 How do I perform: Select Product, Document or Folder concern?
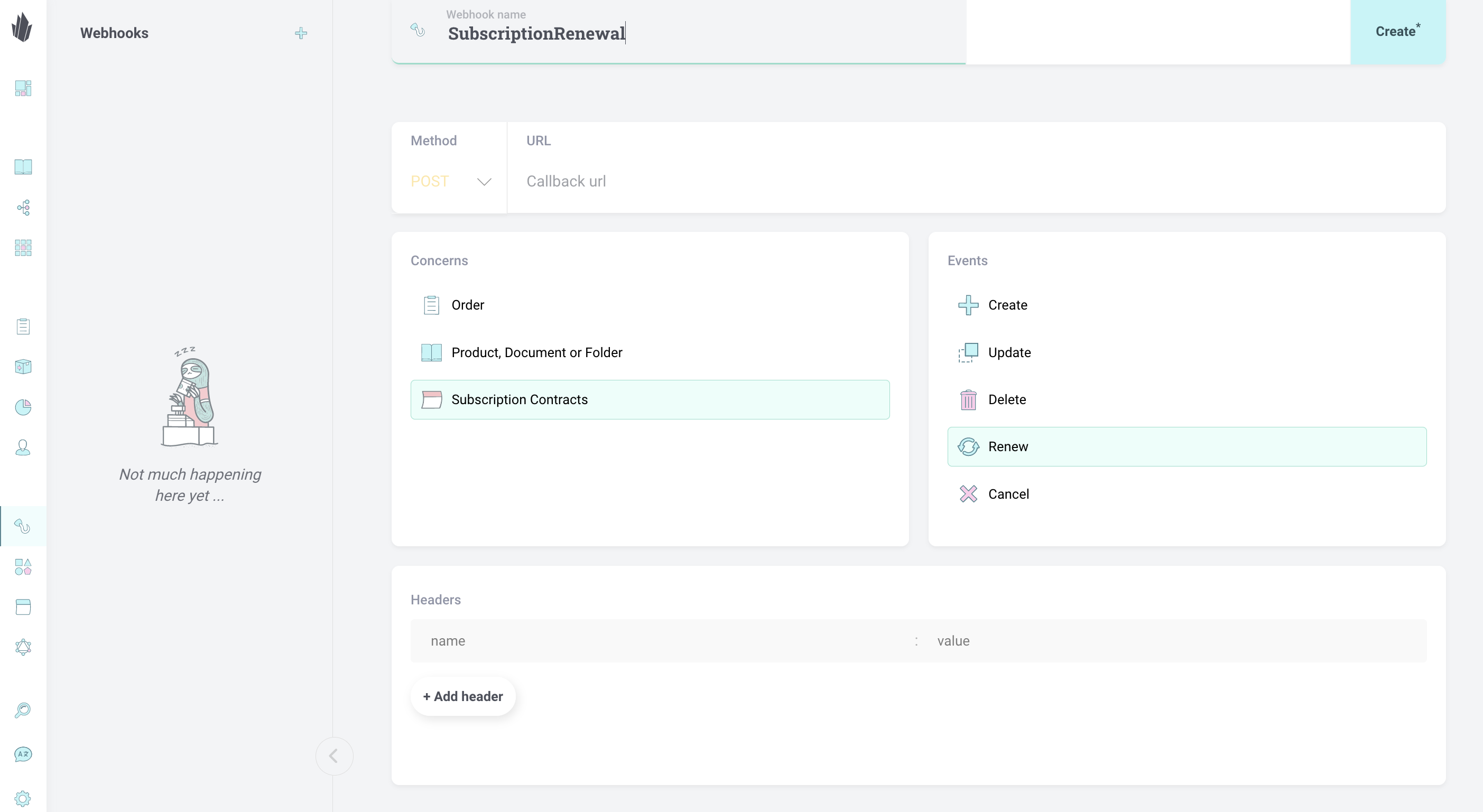pyautogui.click(x=650, y=352)
